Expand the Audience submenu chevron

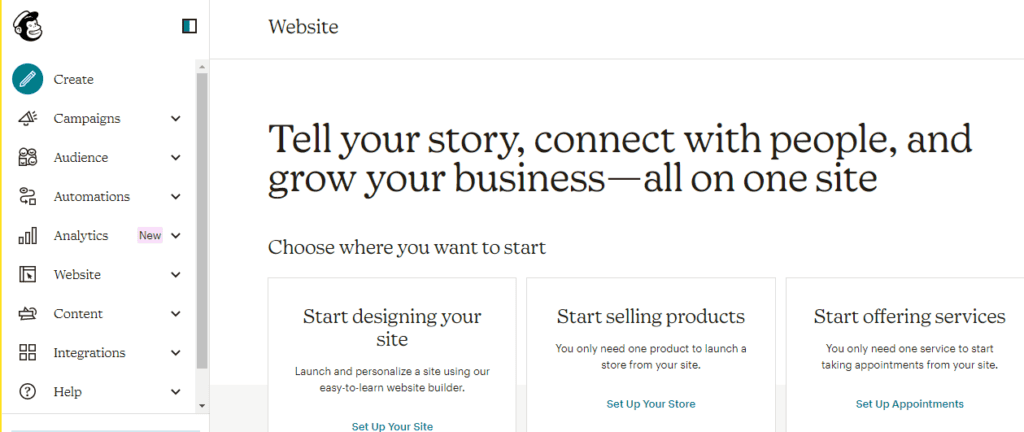(176, 158)
